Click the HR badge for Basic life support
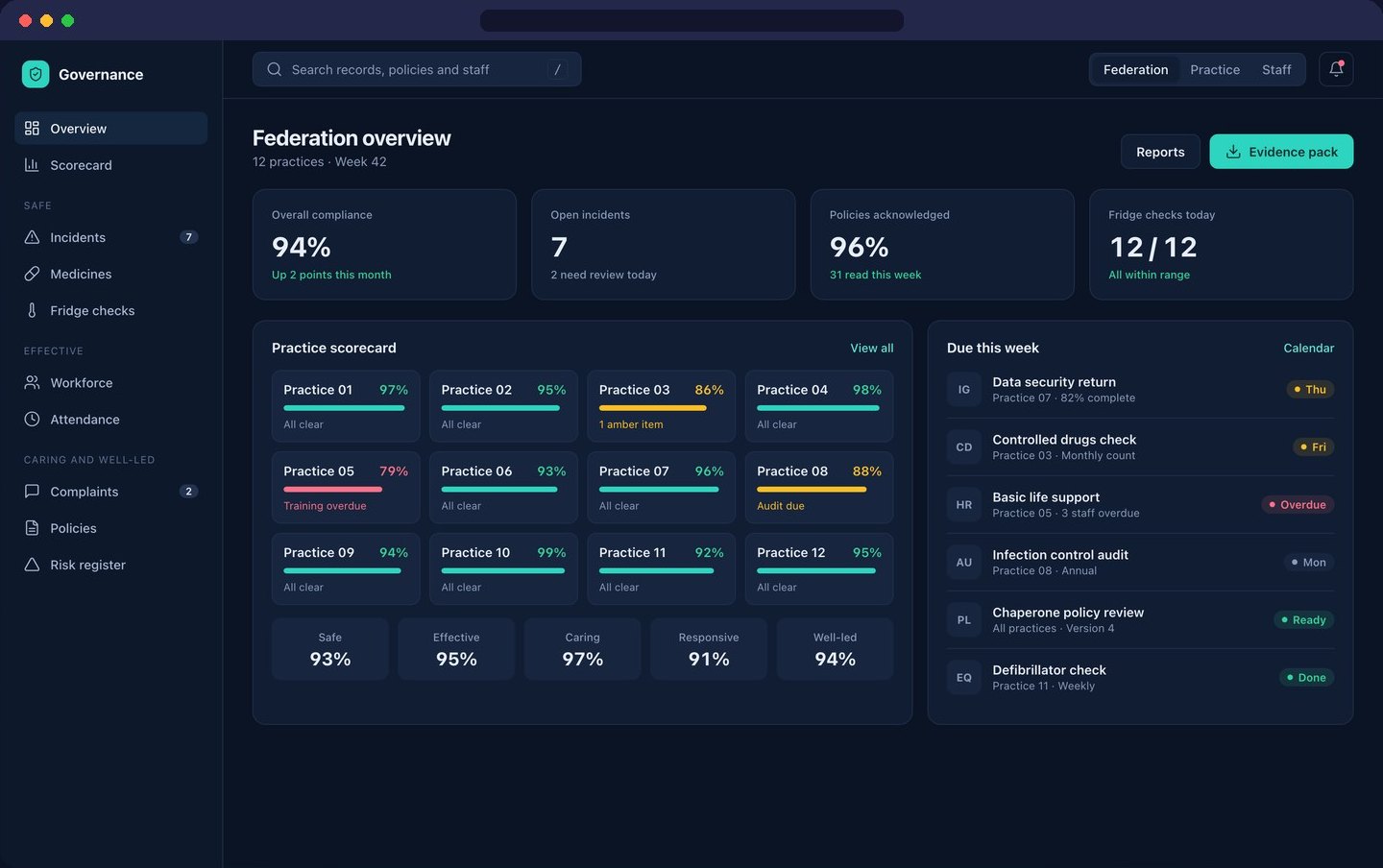The width and height of the screenshot is (1383, 868). [964, 504]
